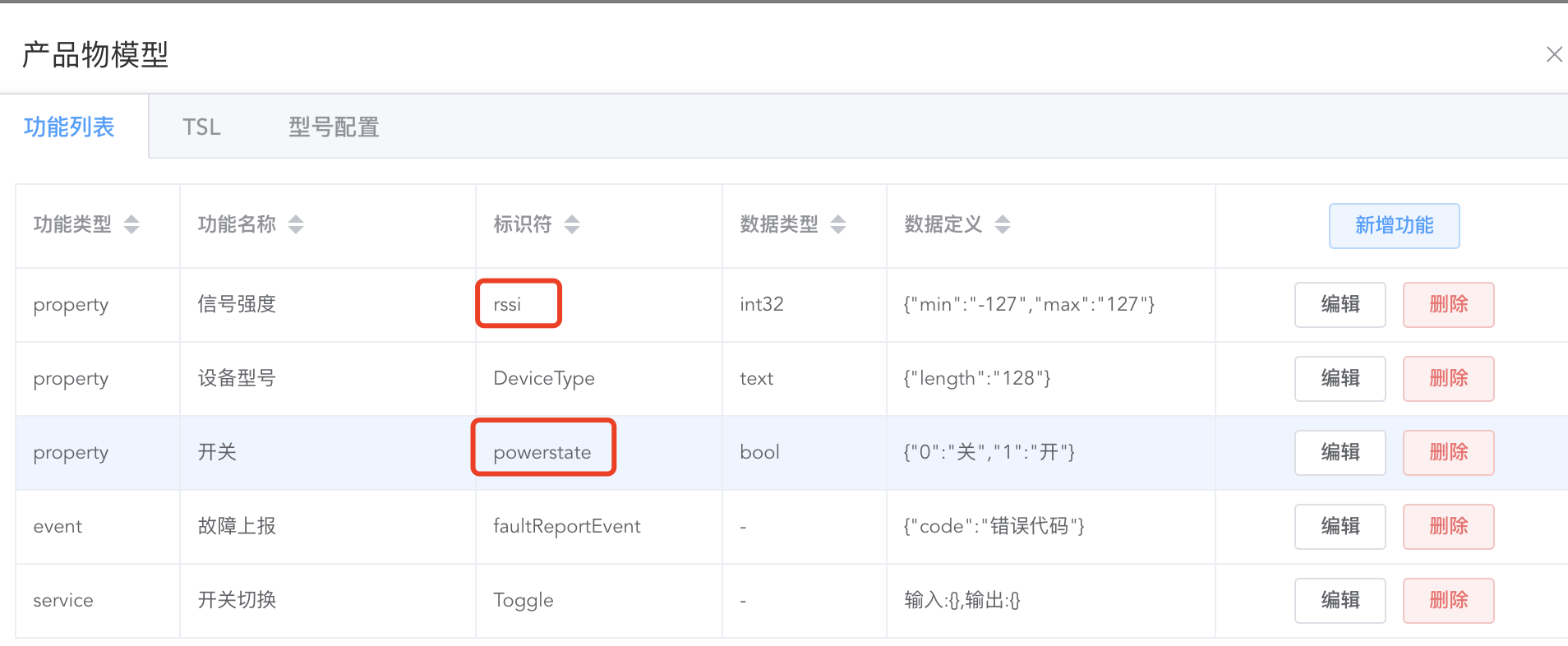Viewport: 1568px width, 646px height.
Task: Sort table by 功能类型 column
Action: click(131, 224)
